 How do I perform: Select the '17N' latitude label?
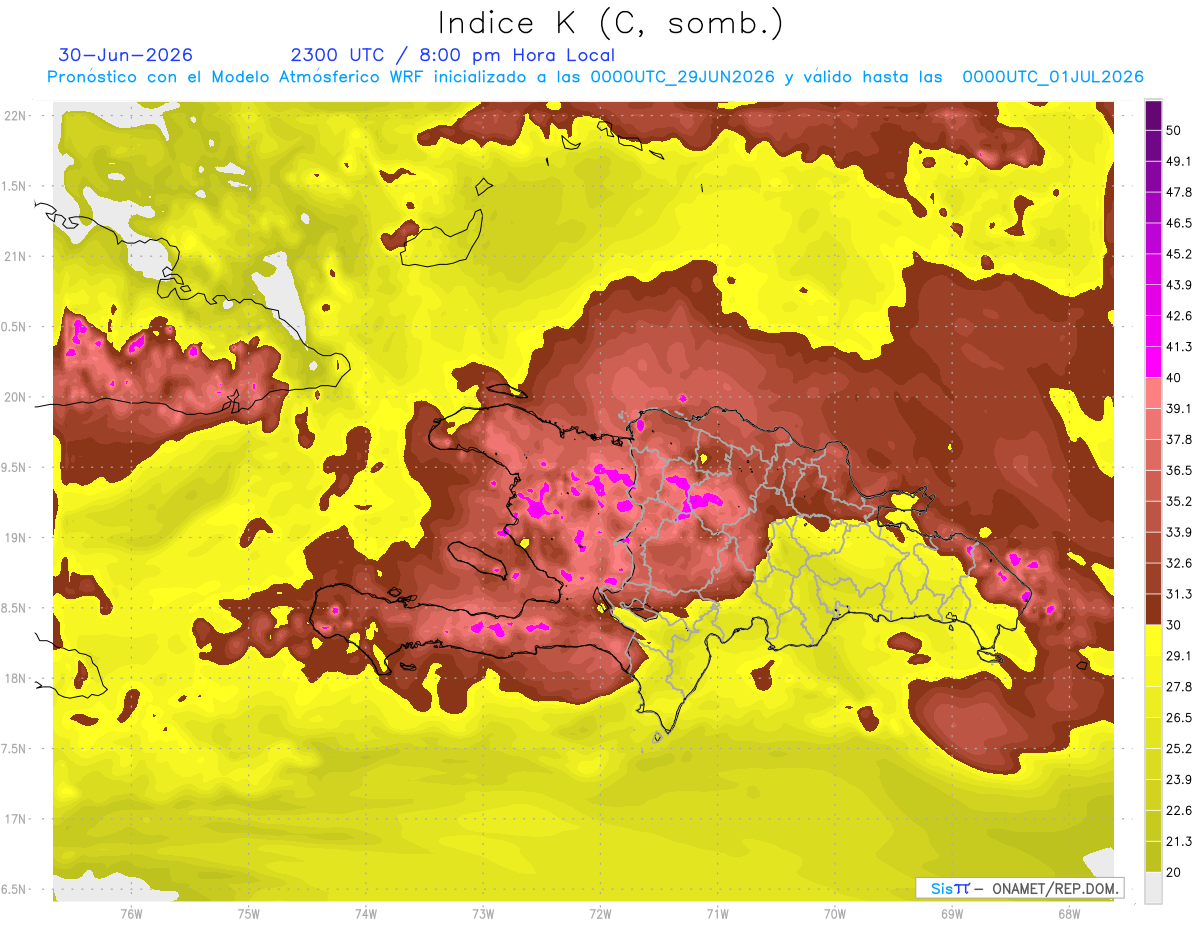(14, 819)
